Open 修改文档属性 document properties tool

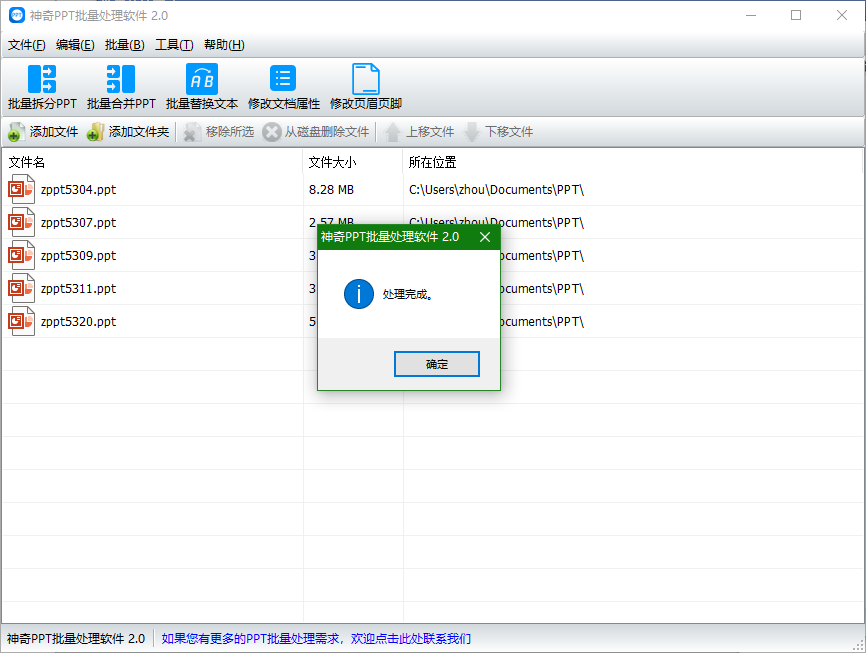(x=284, y=80)
